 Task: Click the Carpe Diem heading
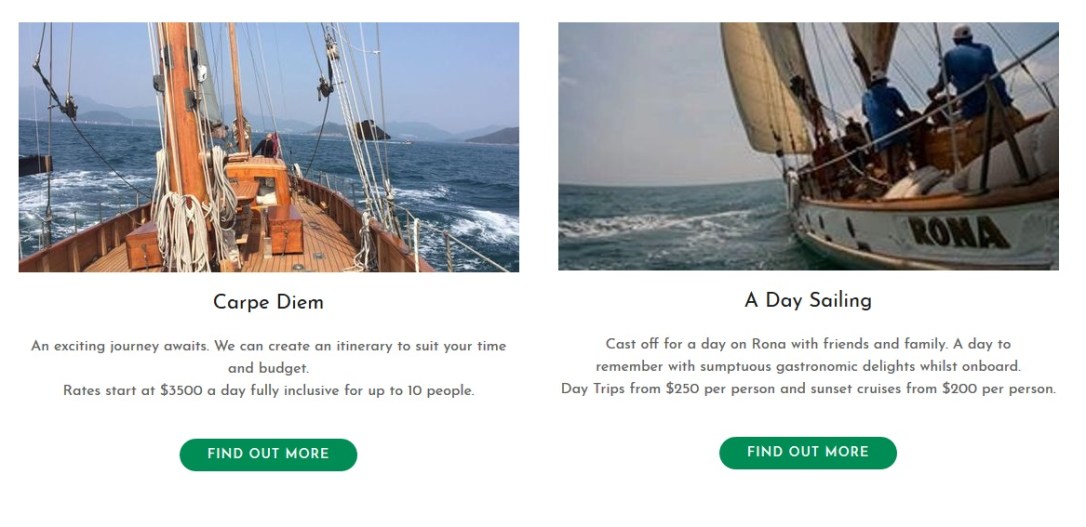[x=268, y=303]
